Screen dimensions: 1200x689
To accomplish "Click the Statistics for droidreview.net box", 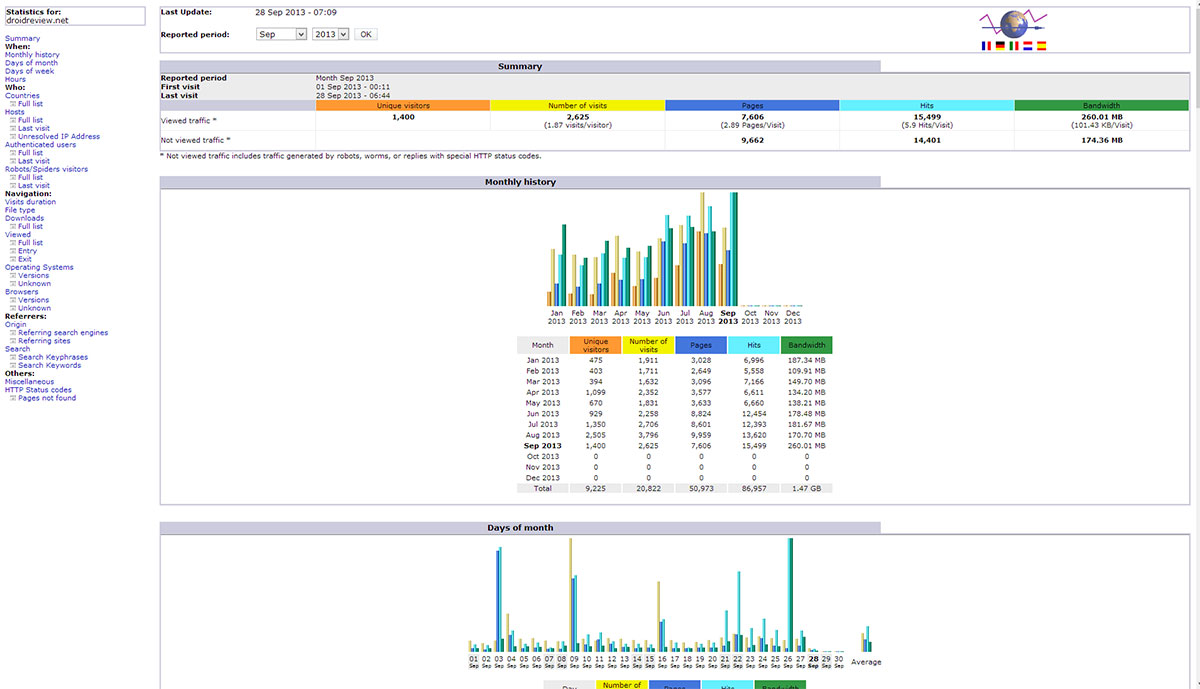I will [x=76, y=16].
